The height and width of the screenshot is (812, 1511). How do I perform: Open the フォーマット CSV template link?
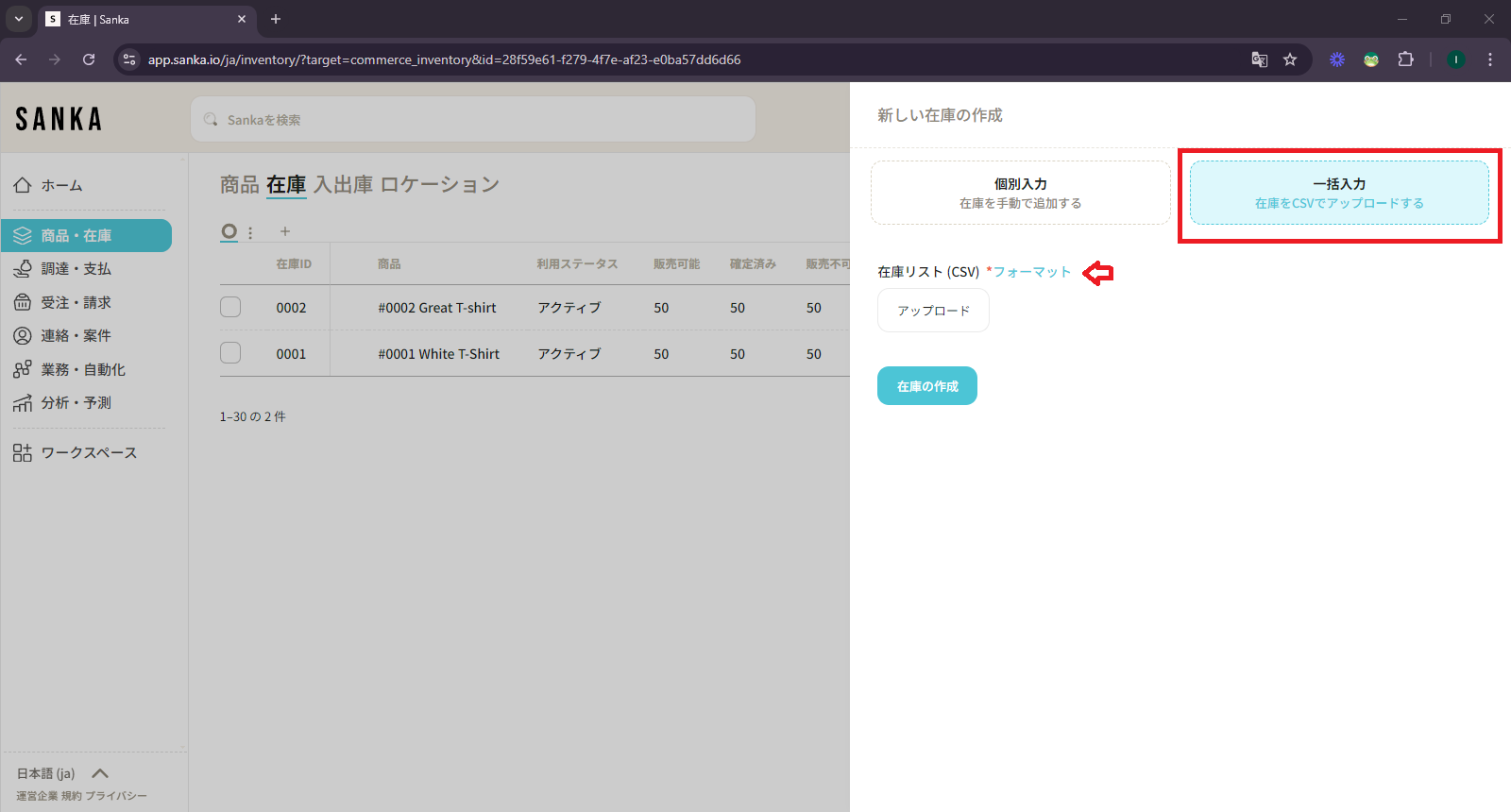(x=1031, y=272)
